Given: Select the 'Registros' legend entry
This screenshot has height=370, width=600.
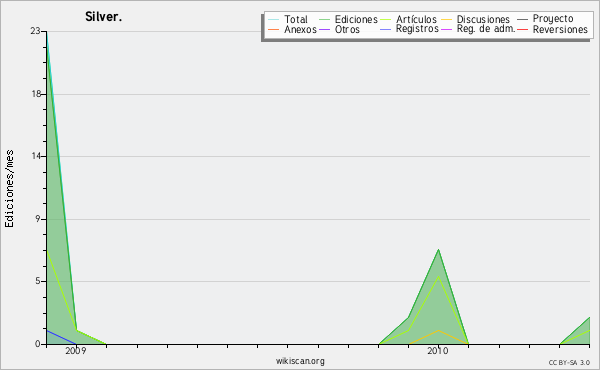Looking at the screenshot, I should pyautogui.click(x=417, y=29).
